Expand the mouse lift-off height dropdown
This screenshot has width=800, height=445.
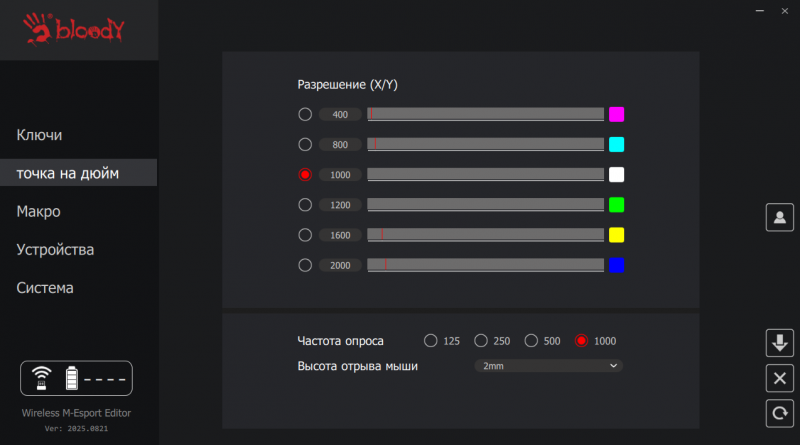click(x=548, y=366)
